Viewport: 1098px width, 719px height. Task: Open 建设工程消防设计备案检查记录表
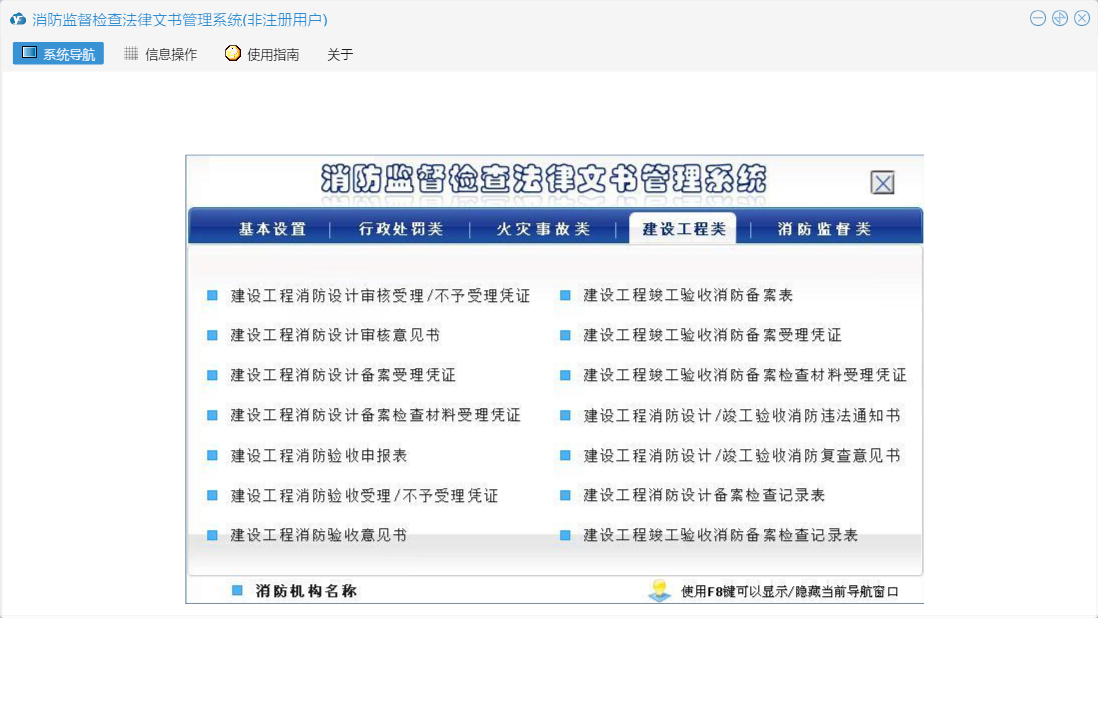704,495
